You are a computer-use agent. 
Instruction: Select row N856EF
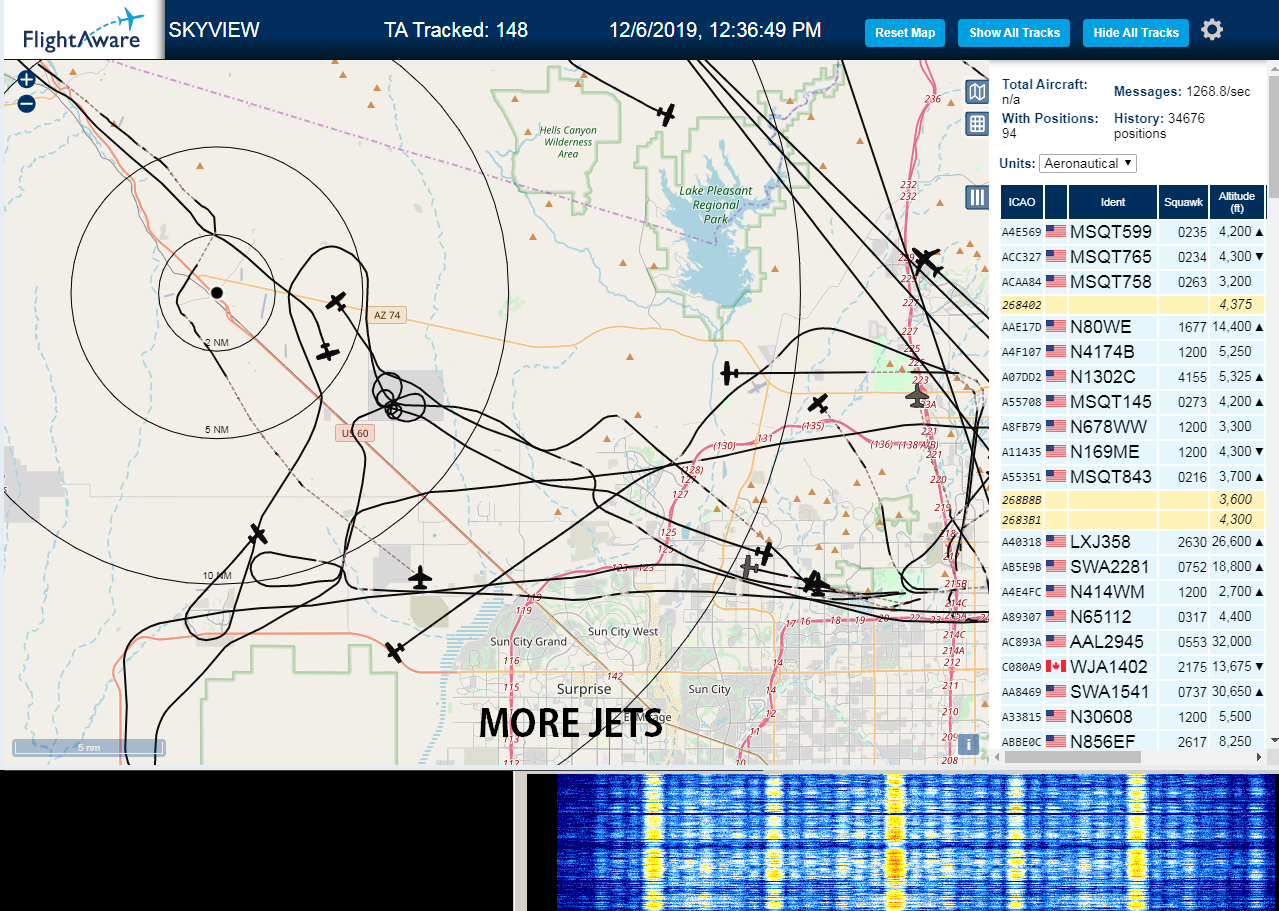tap(1134, 741)
